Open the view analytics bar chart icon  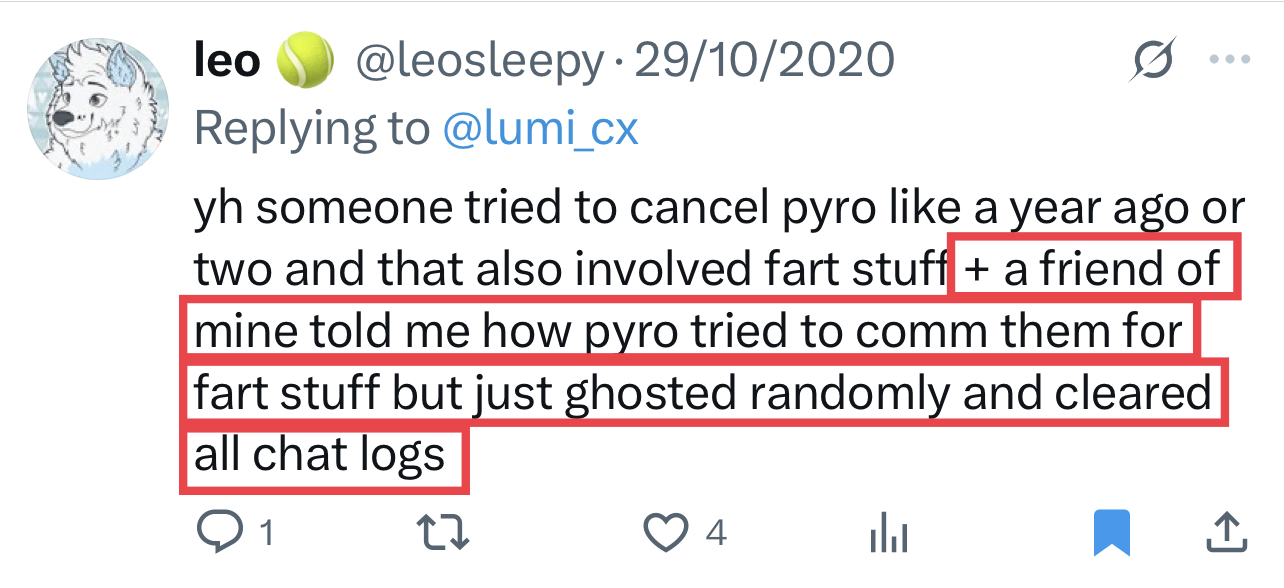888,534
